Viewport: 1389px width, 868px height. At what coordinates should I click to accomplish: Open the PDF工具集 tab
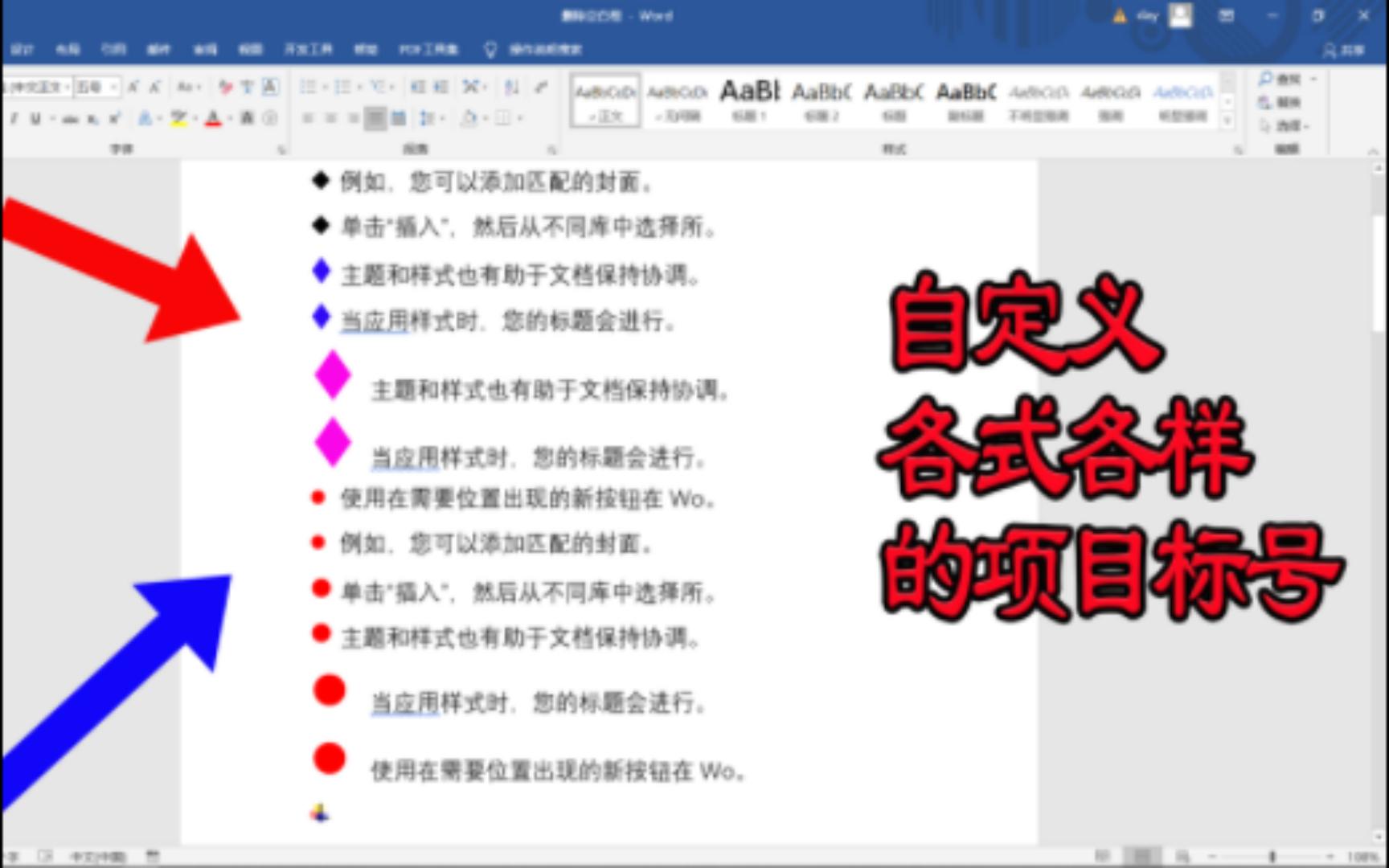point(428,49)
